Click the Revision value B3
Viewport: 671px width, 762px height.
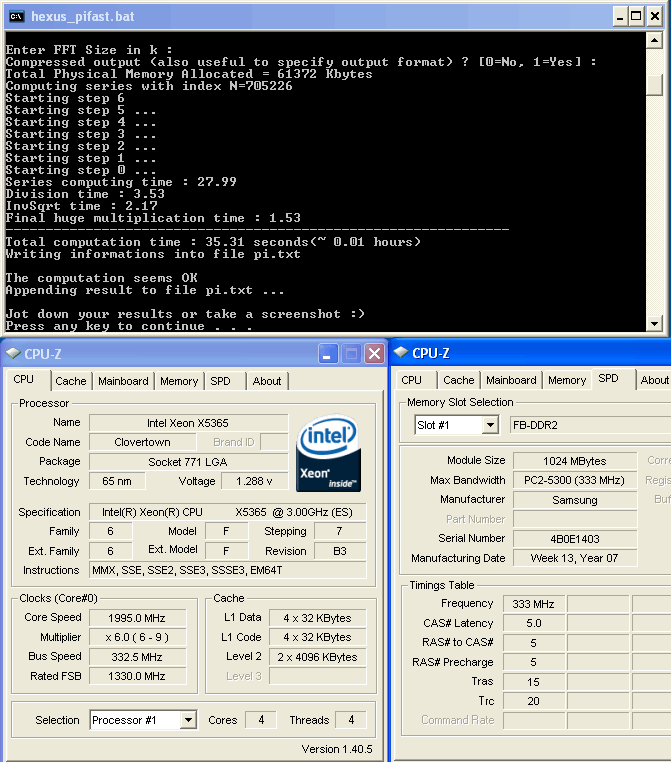tap(340, 551)
